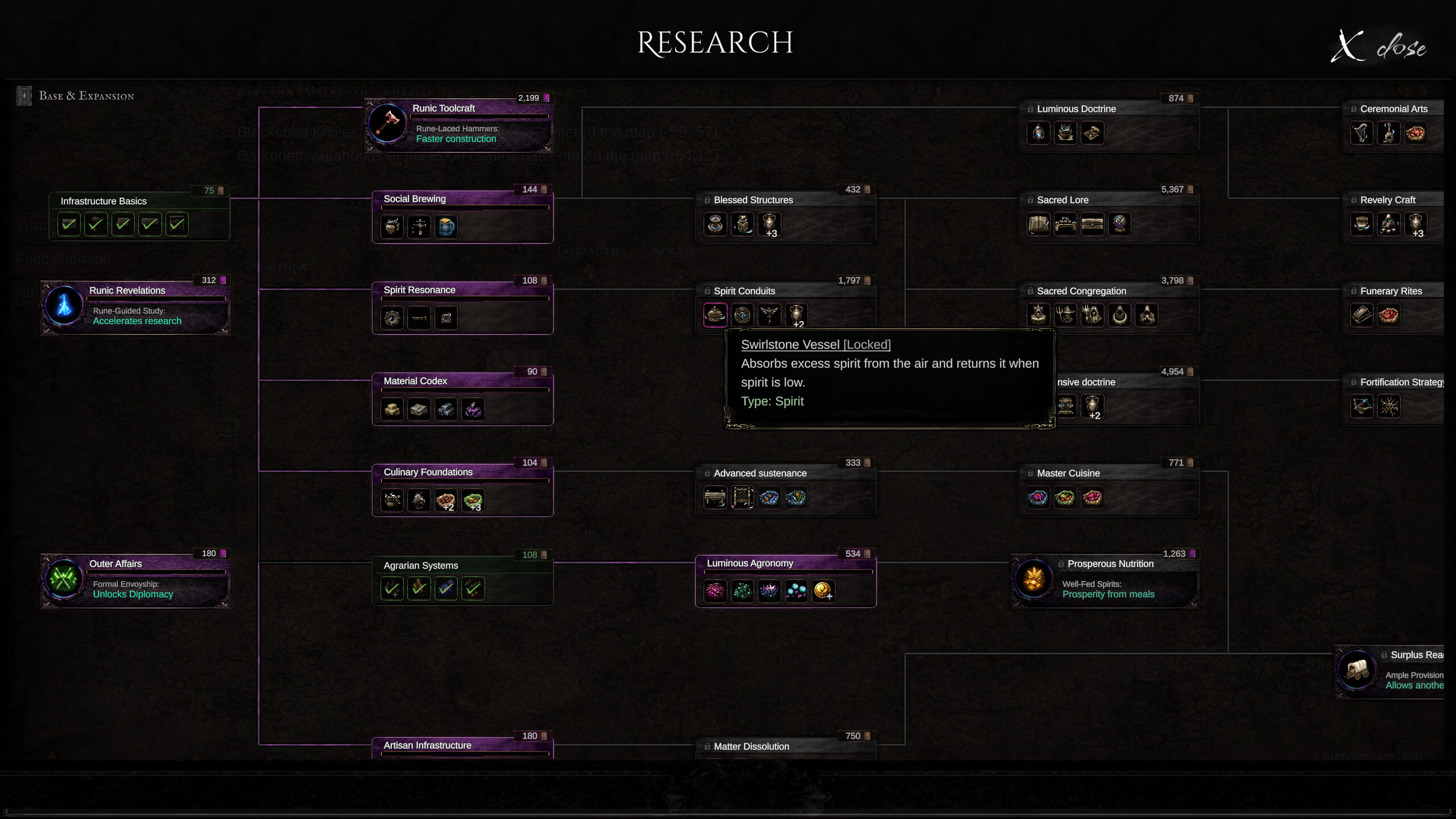The height and width of the screenshot is (819, 1456).
Task: Click last checked item in Agrarian Systems
Action: [x=473, y=588]
